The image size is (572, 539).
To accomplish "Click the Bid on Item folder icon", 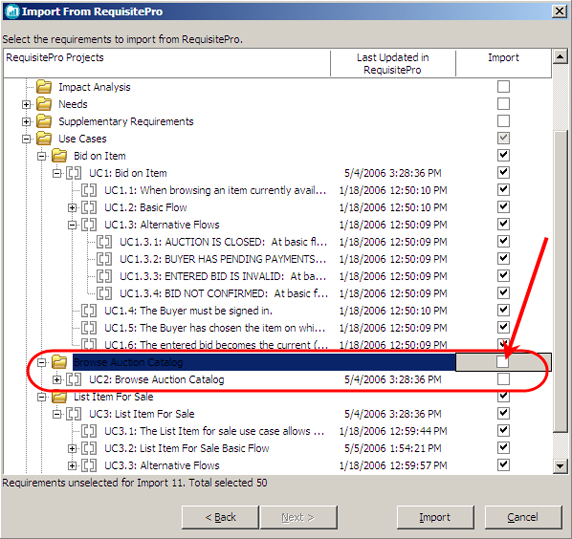I will click(x=59, y=156).
